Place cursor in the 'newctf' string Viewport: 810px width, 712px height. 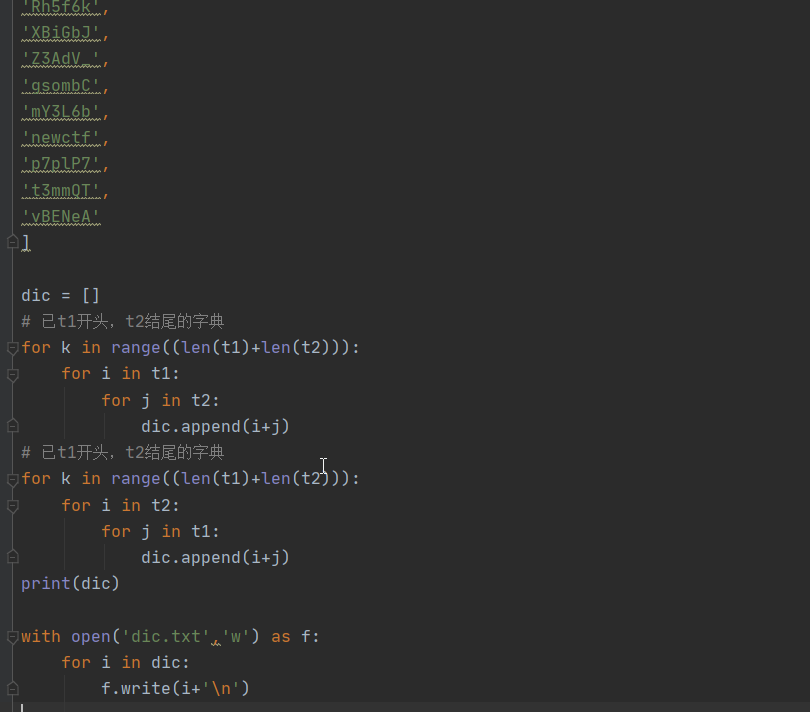tap(61, 138)
